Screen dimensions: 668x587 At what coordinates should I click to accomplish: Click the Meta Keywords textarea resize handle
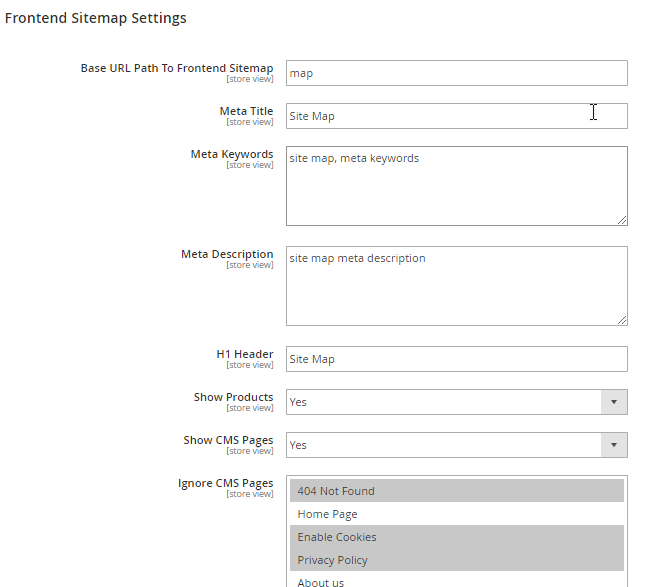[x=622, y=220]
